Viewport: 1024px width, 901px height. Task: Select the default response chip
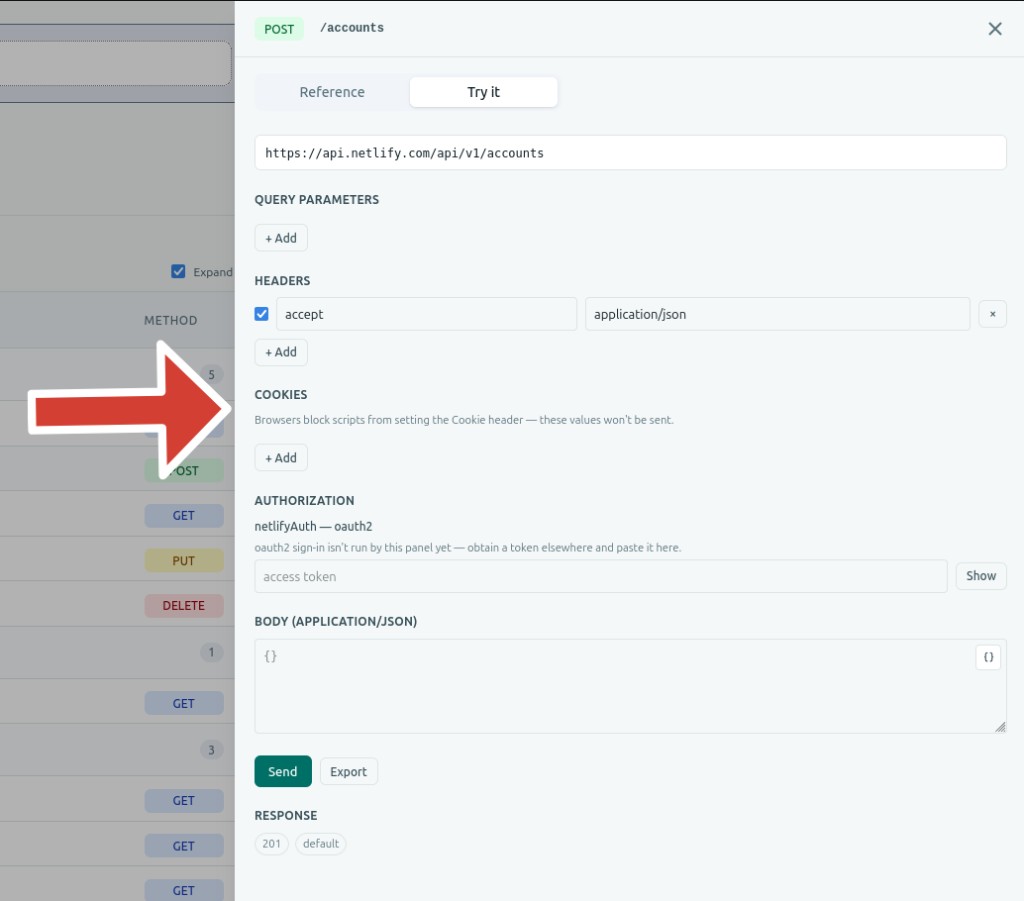[321, 844]
